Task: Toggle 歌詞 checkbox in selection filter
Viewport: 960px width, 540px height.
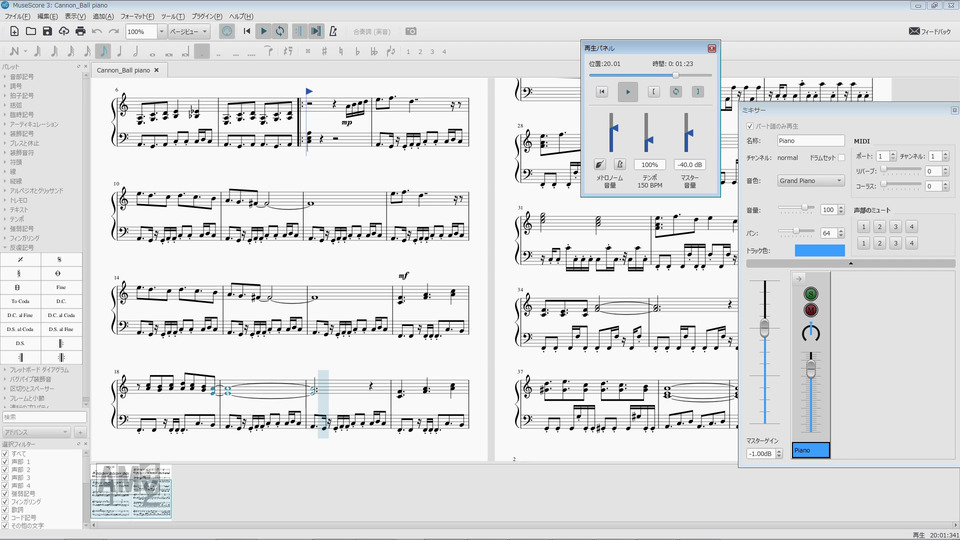Action: coord(5,509)
